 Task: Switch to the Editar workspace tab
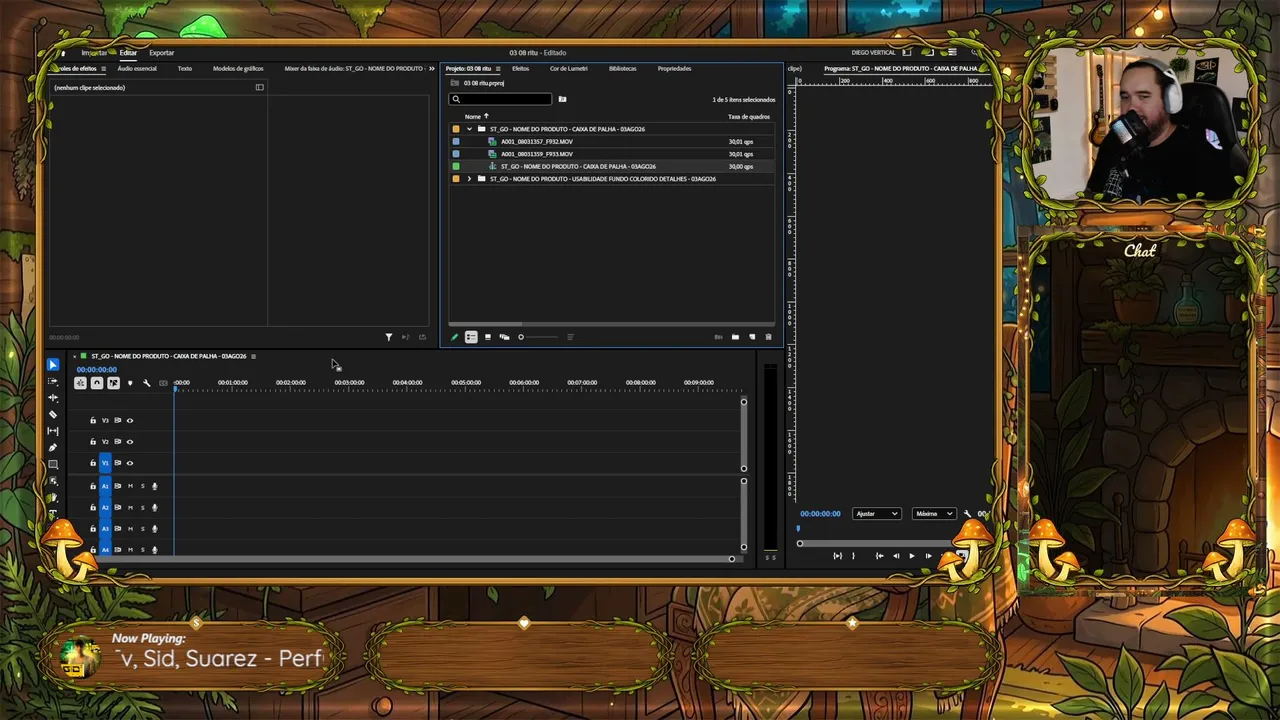point(128,52)
